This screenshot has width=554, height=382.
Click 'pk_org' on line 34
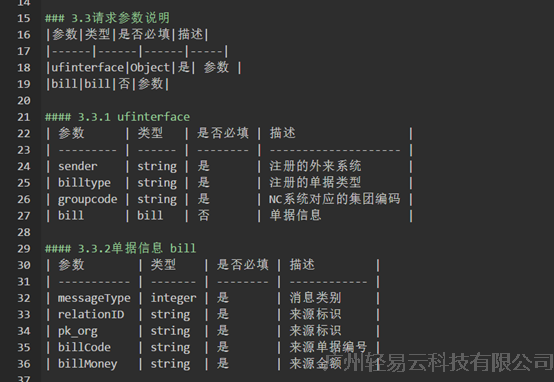78,331
